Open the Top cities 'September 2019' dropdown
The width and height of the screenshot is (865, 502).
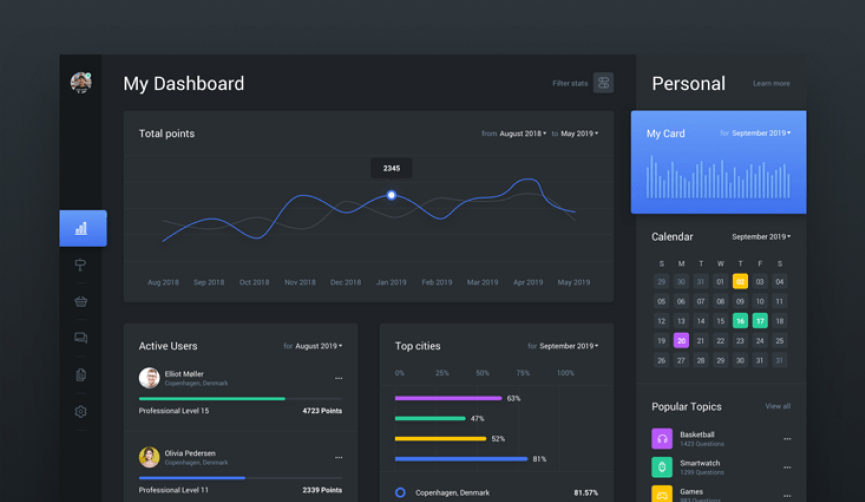568,346
